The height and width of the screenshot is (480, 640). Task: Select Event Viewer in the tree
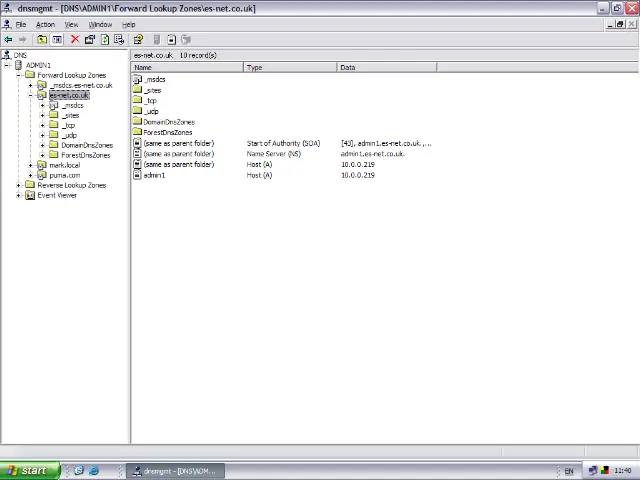point(57,196)
